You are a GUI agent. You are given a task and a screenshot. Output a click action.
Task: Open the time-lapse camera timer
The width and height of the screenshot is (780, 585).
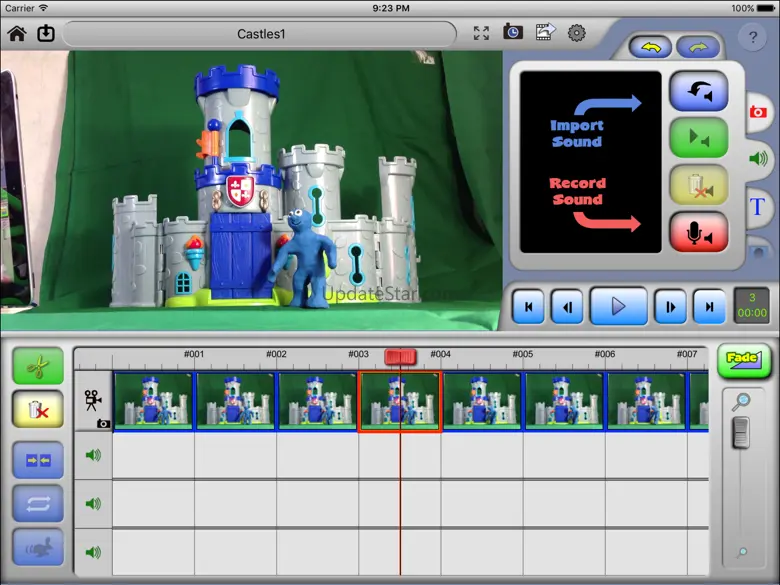(x=512, y=32)
